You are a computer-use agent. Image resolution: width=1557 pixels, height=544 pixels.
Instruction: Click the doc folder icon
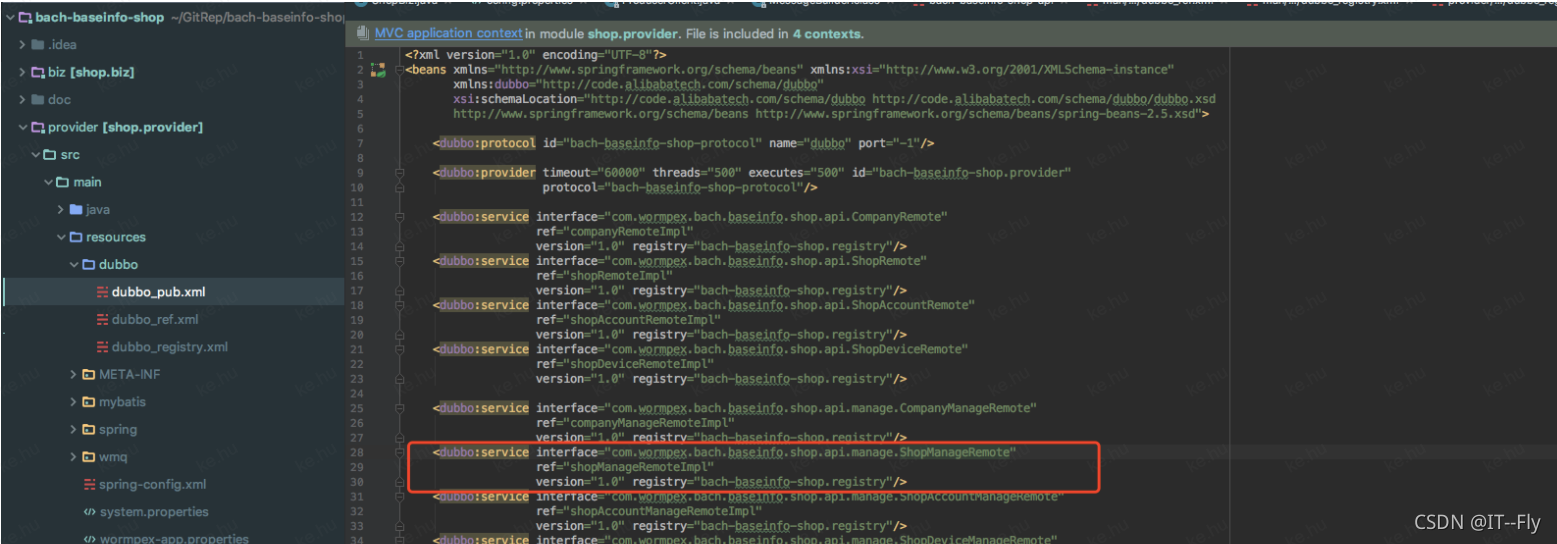[x=38, y=100]
